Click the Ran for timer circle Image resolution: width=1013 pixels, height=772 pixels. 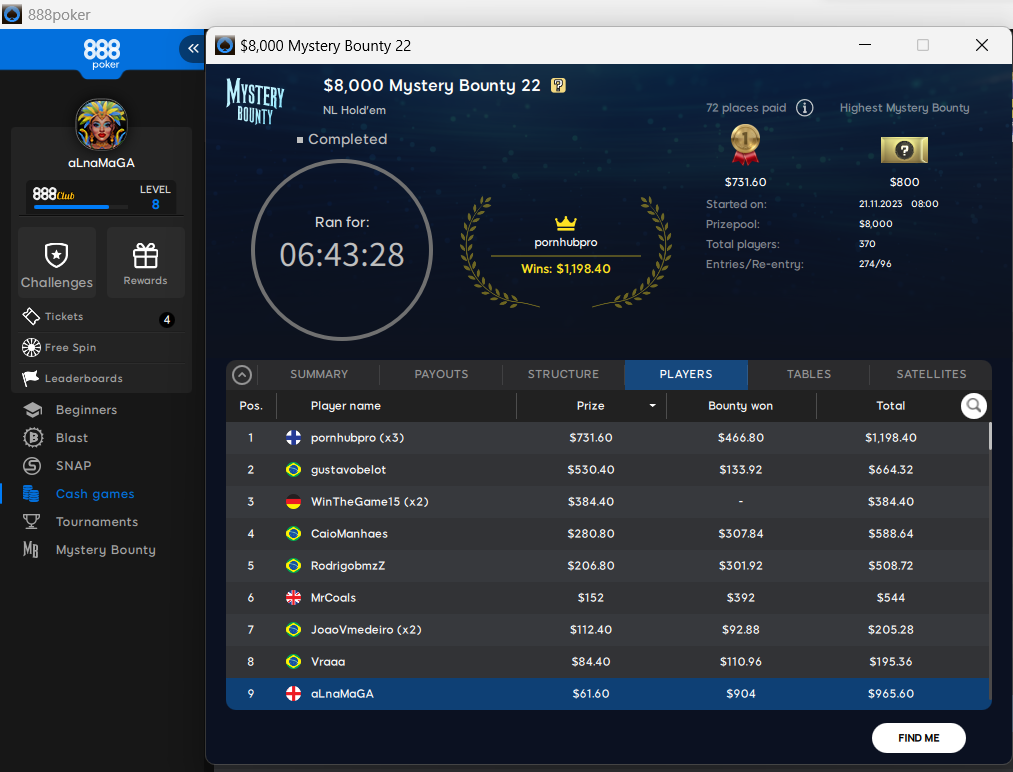point(342,249)
